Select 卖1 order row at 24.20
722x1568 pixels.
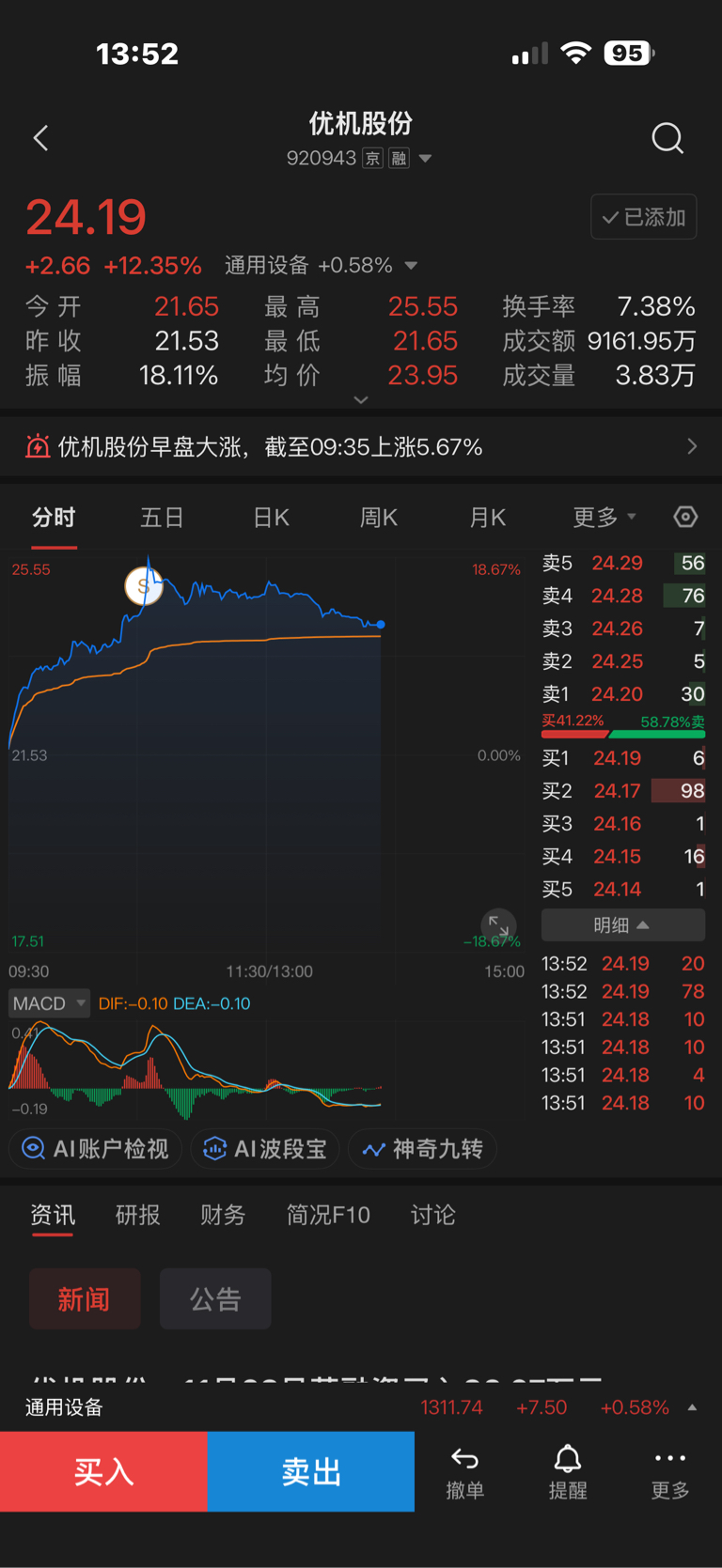tap(622, 694)
